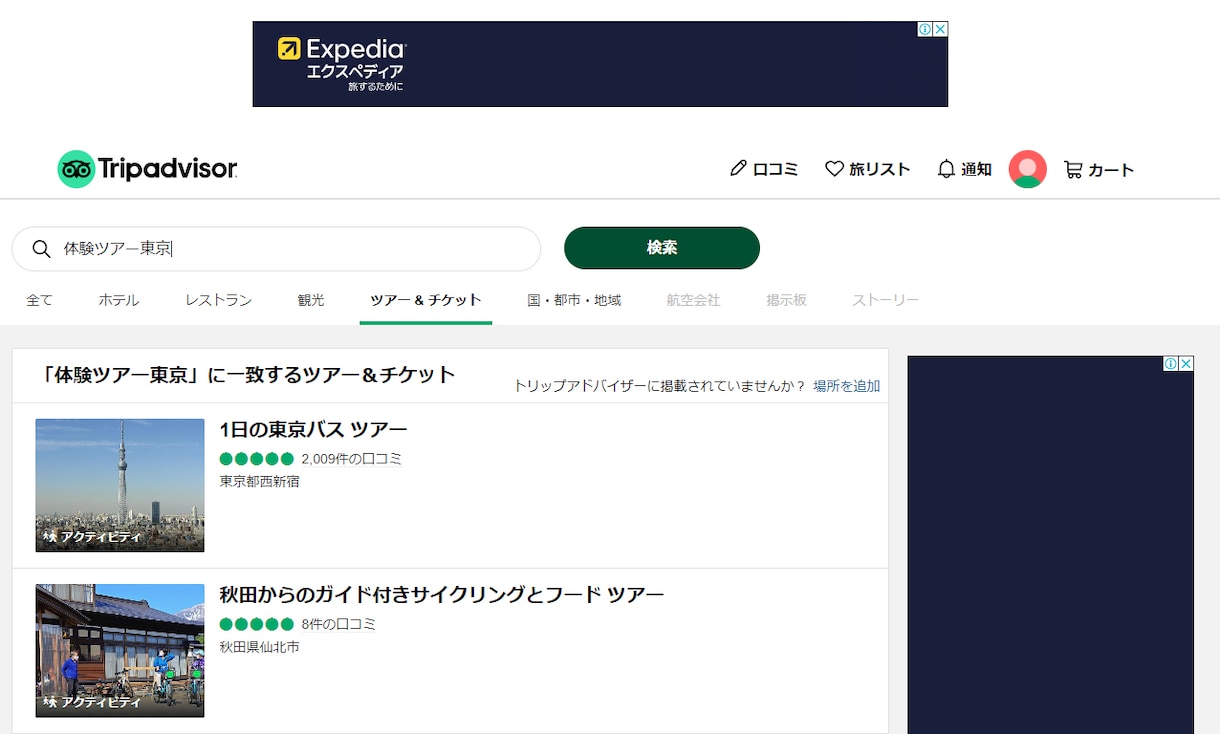
Task: Click the pencil icon next to 口コミ
Action: (x=738, y=169)
